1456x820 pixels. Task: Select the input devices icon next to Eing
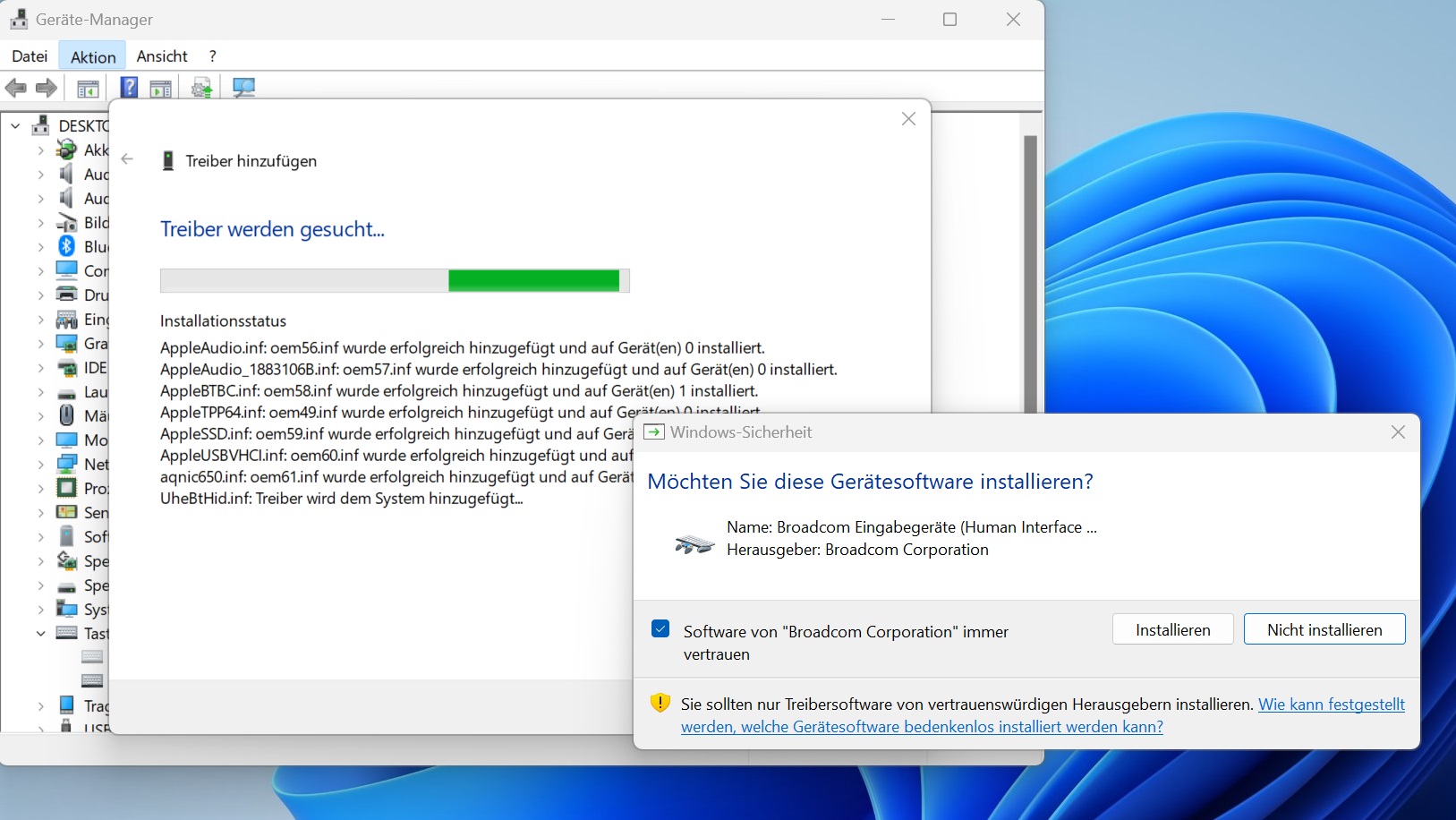click(x=66, y=319)
